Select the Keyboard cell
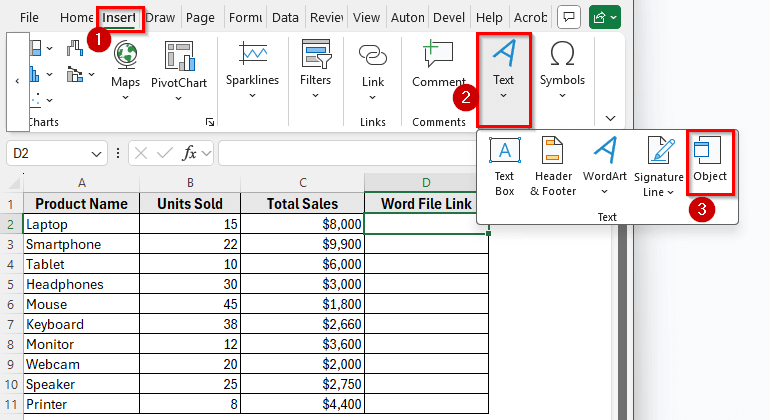This screenshot has height=420, width=770. 82,324
